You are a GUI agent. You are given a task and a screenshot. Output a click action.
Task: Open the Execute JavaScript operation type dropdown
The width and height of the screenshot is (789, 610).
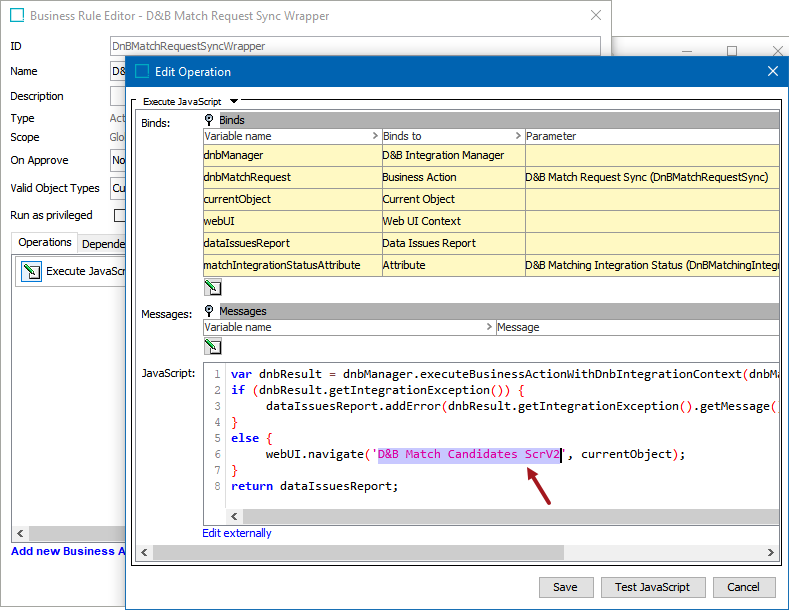point(234,101)
